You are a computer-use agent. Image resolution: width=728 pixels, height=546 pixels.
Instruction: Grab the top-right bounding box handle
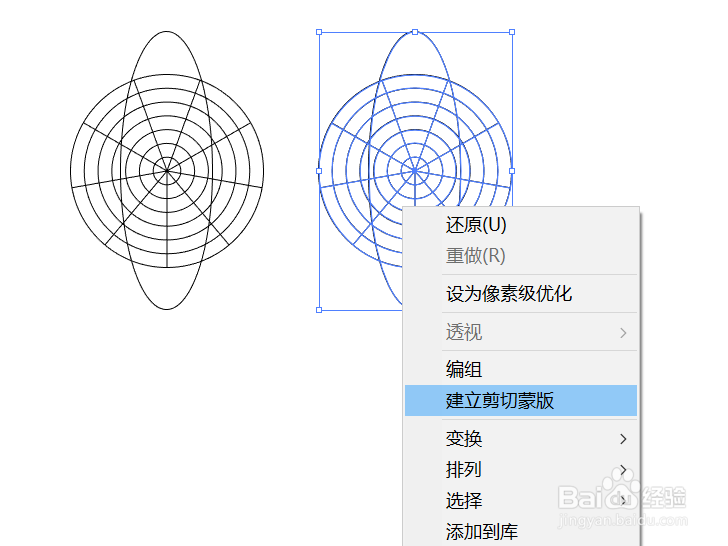tap(512, 32)
